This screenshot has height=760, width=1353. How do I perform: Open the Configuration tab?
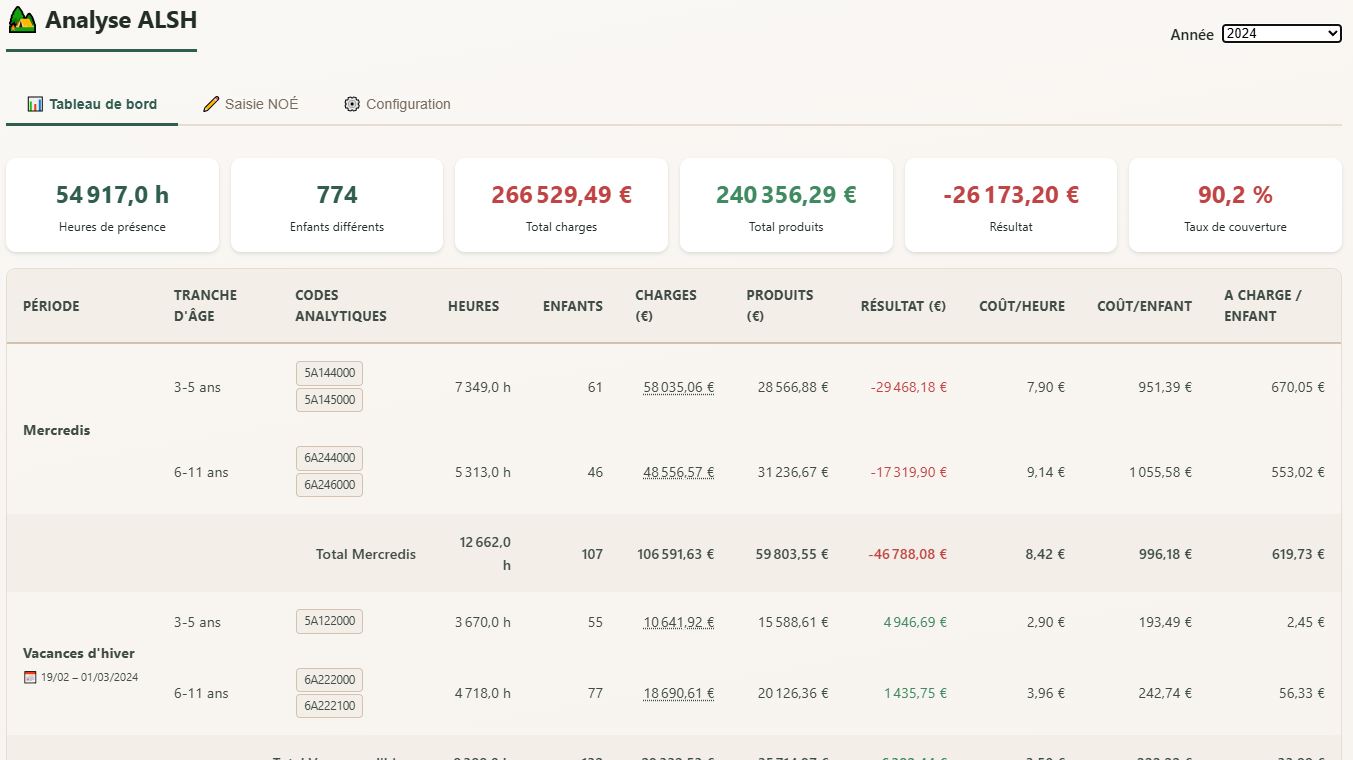[397, 104]
